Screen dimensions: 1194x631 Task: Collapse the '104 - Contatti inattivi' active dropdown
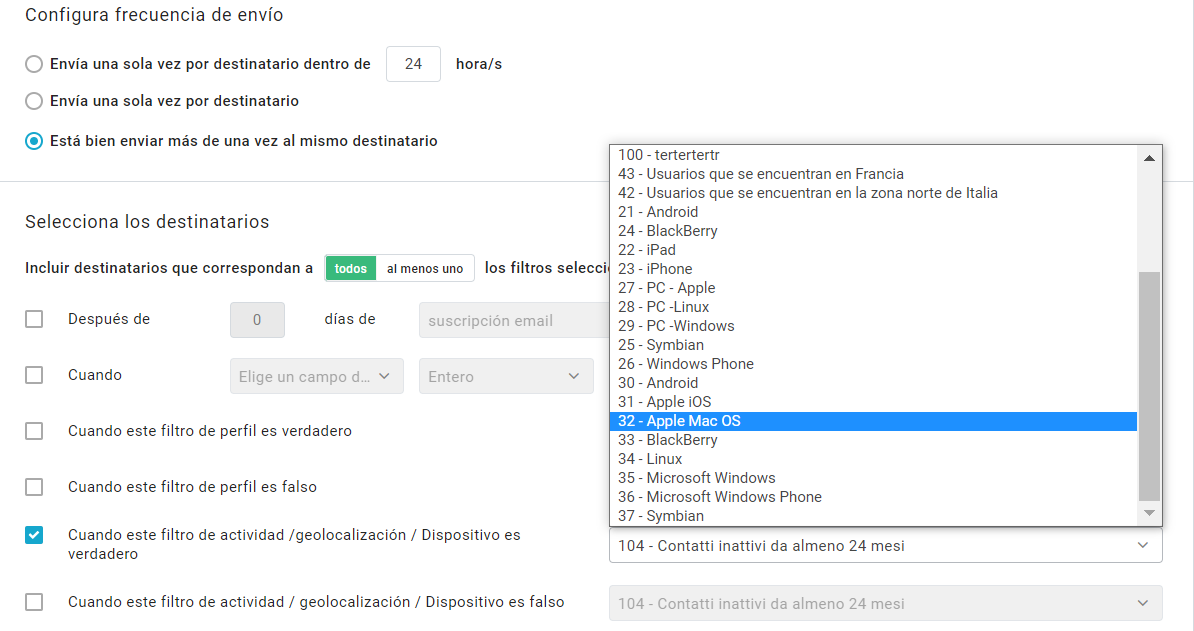point(885,546)
